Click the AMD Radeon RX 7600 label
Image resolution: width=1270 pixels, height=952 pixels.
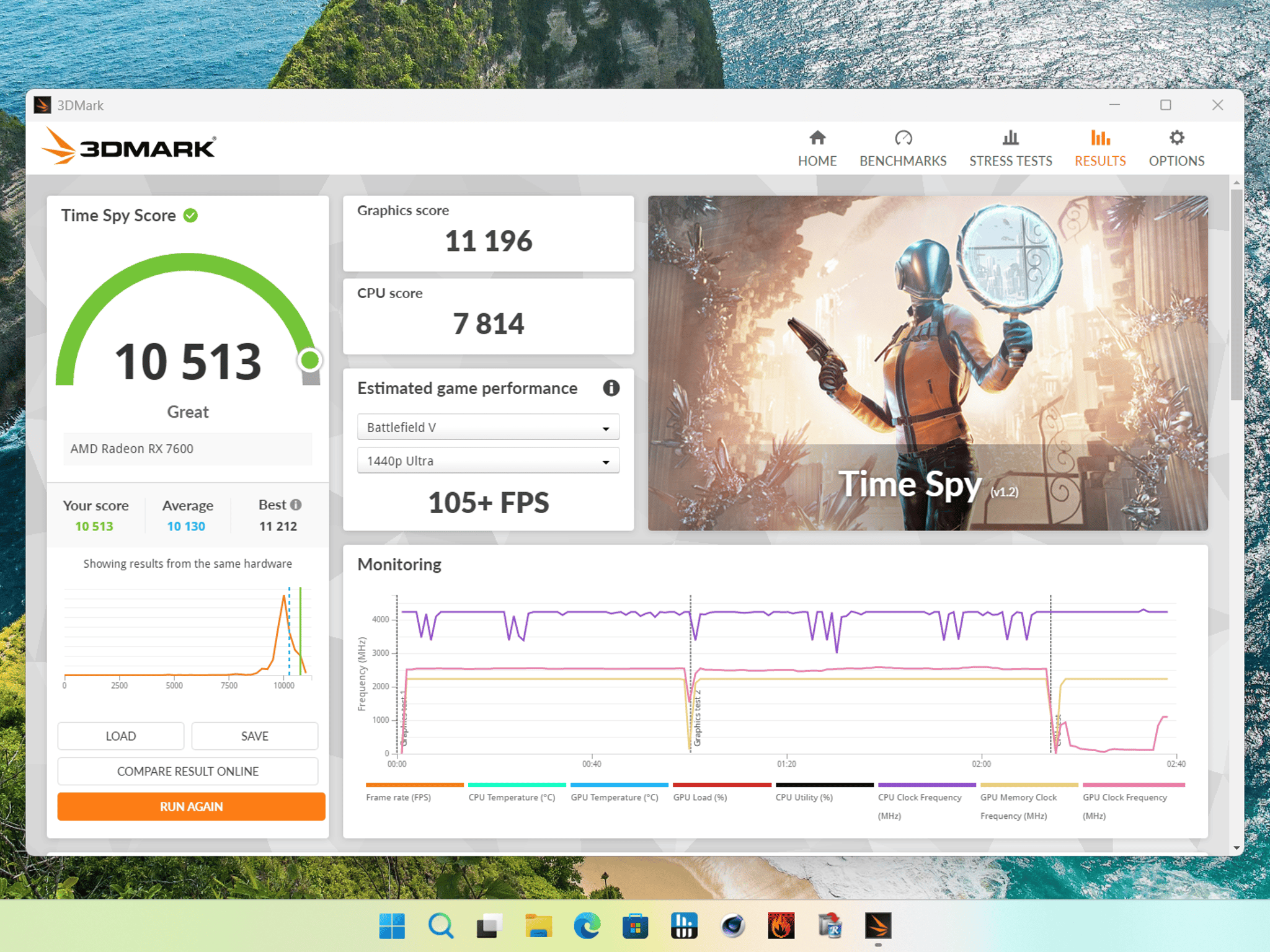tap(132, 449)
